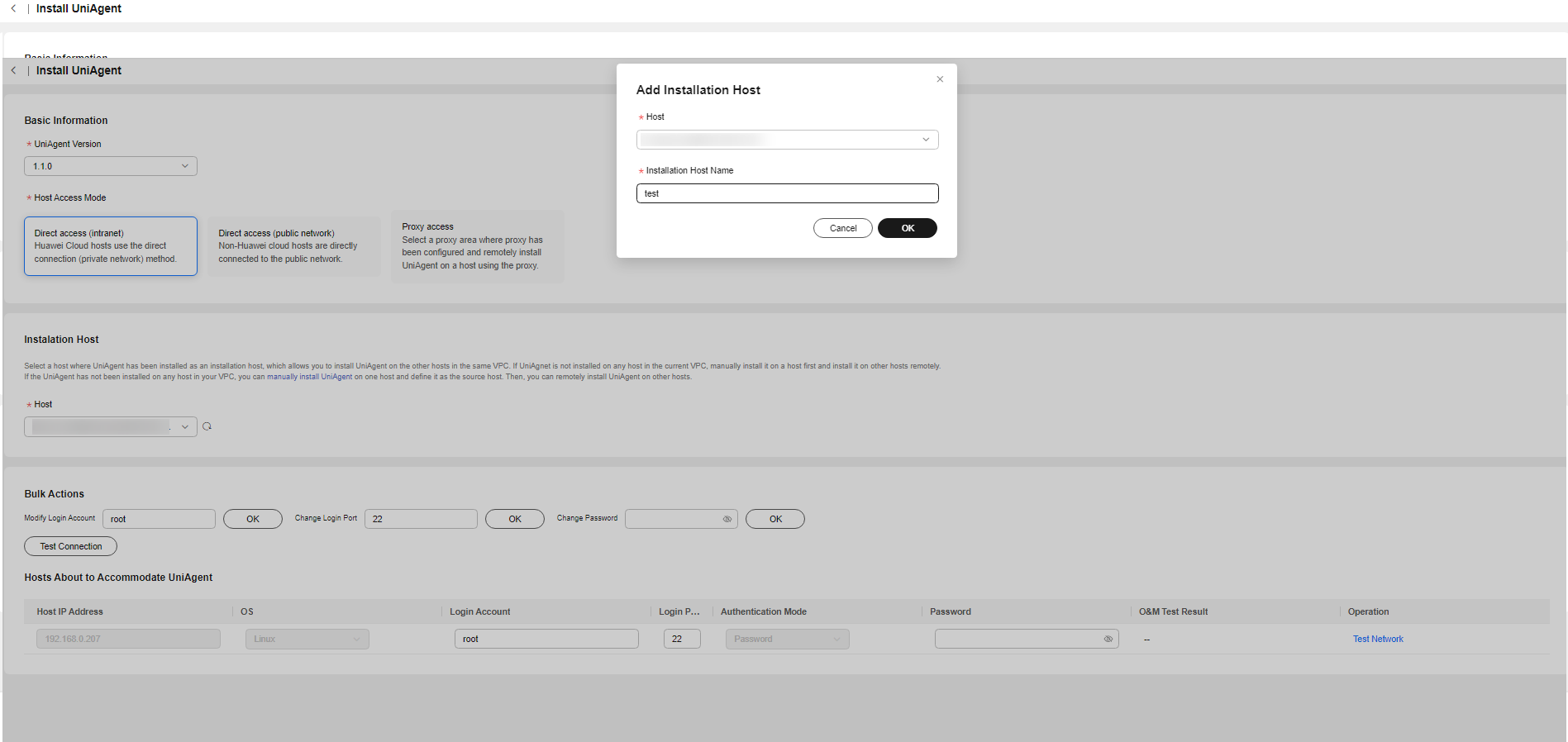The height and width of the screenshot is (742, 1568).
Task: Click the Installation Host Name field
Action: coord(787,193)
